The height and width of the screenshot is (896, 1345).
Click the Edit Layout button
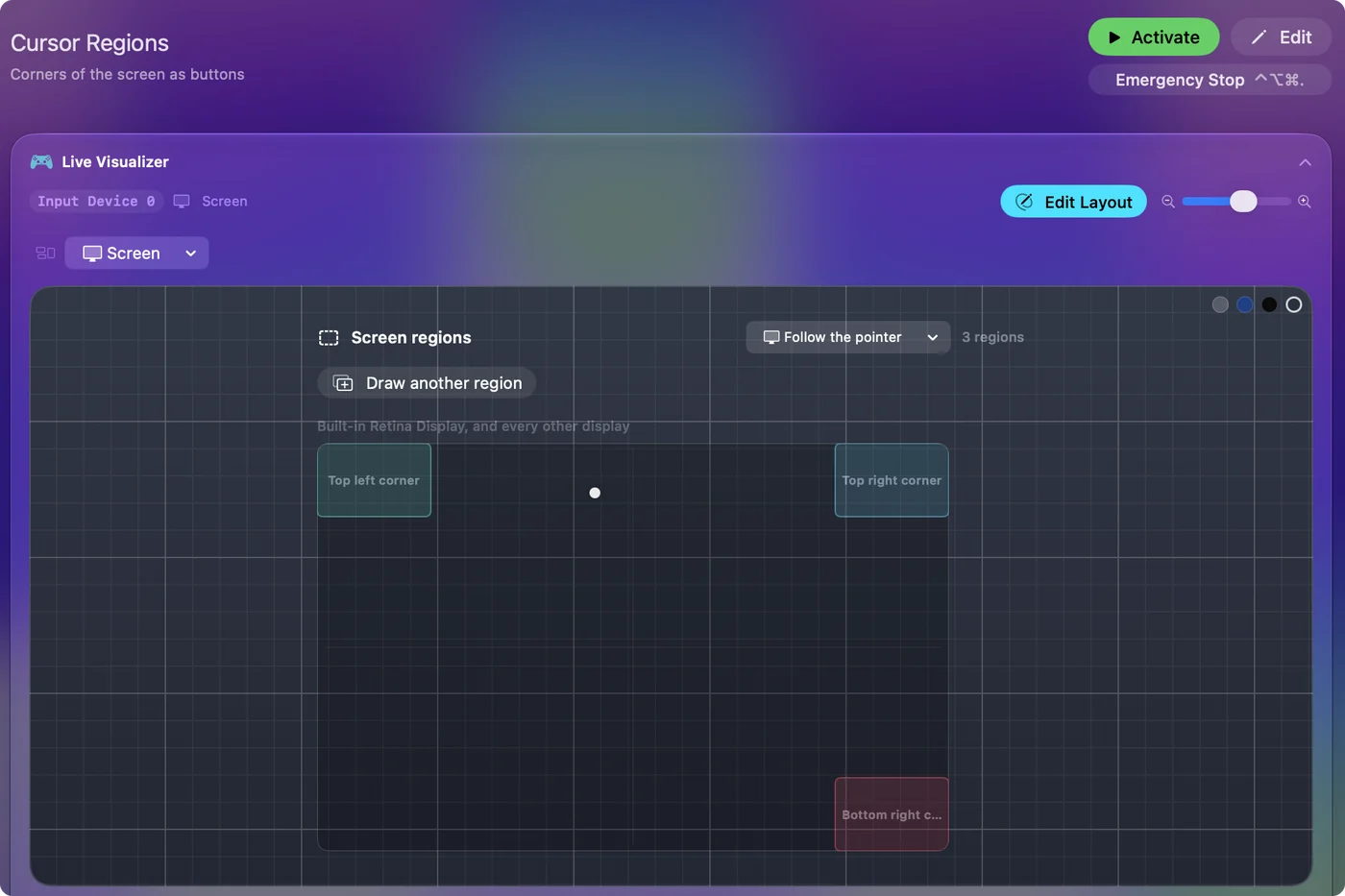click(x=1073, y=202)
